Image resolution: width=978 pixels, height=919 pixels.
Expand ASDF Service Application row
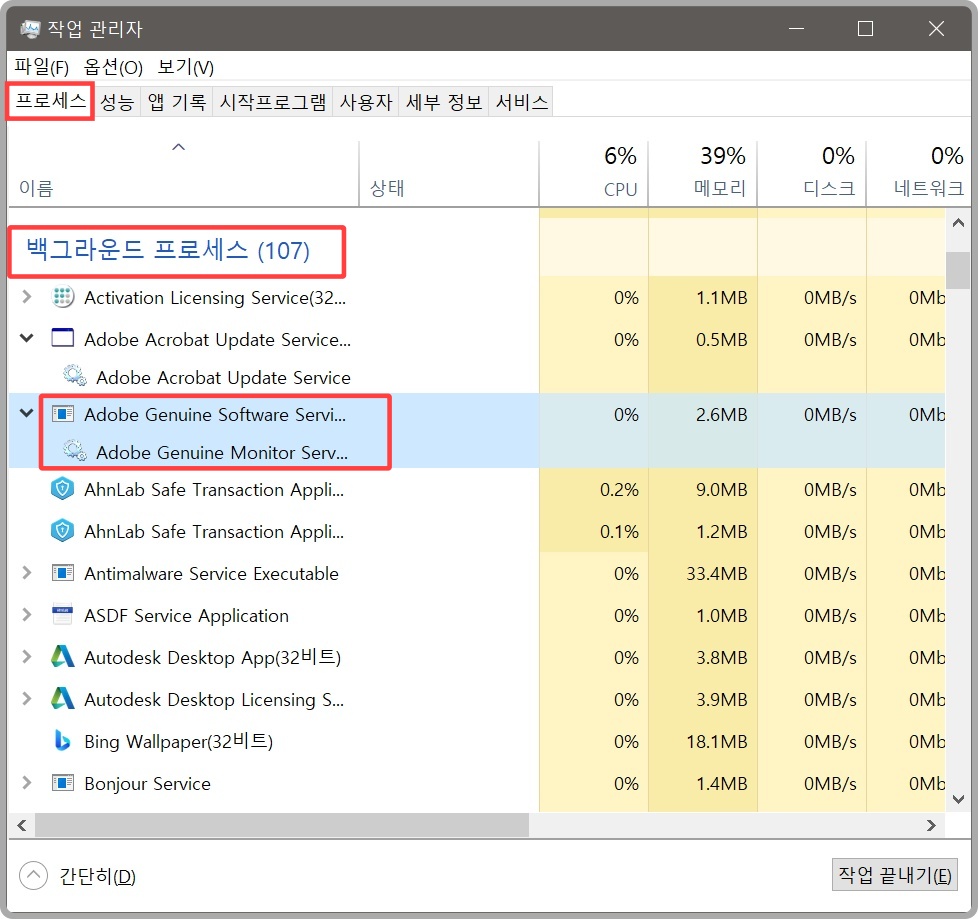[x=26, y=615]
